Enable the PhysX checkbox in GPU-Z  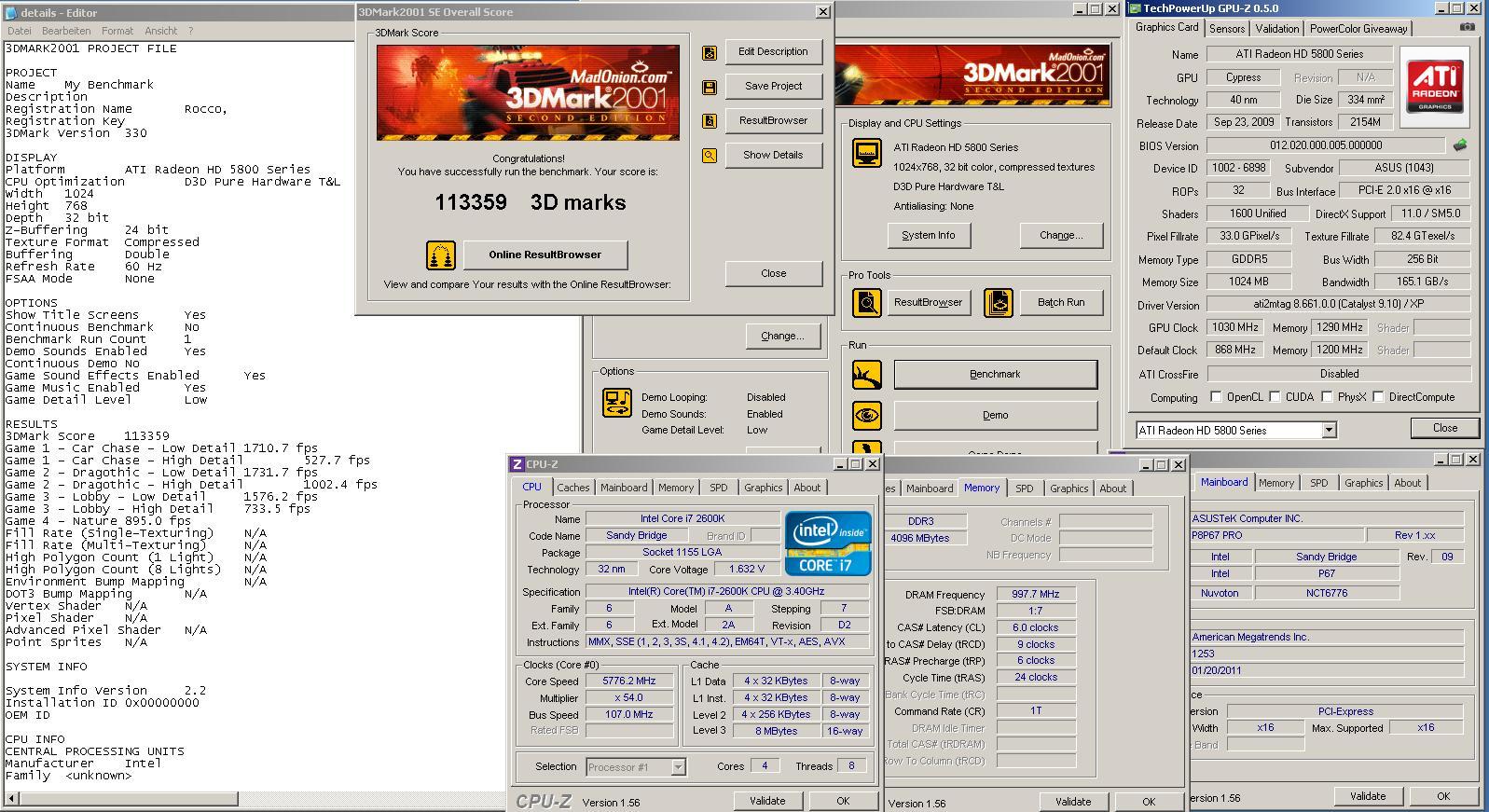pos(1327,397)
